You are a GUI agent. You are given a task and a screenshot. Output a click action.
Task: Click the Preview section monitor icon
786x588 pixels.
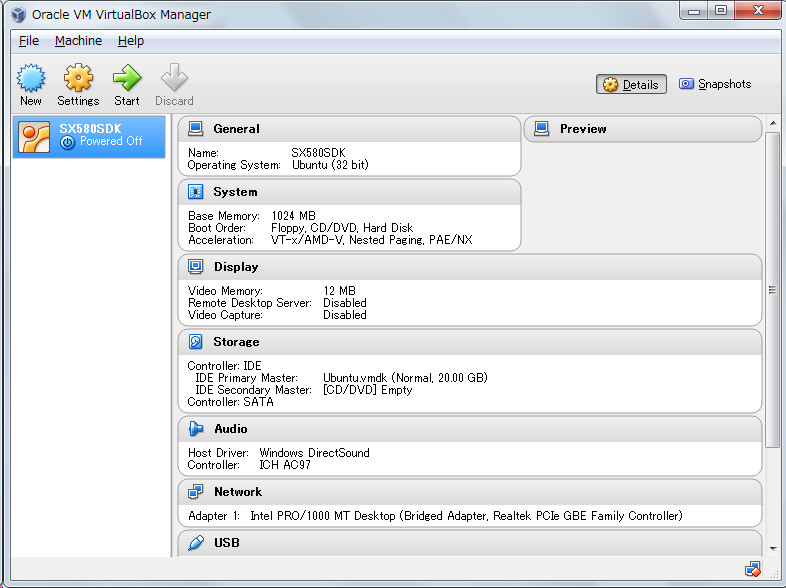541,129
